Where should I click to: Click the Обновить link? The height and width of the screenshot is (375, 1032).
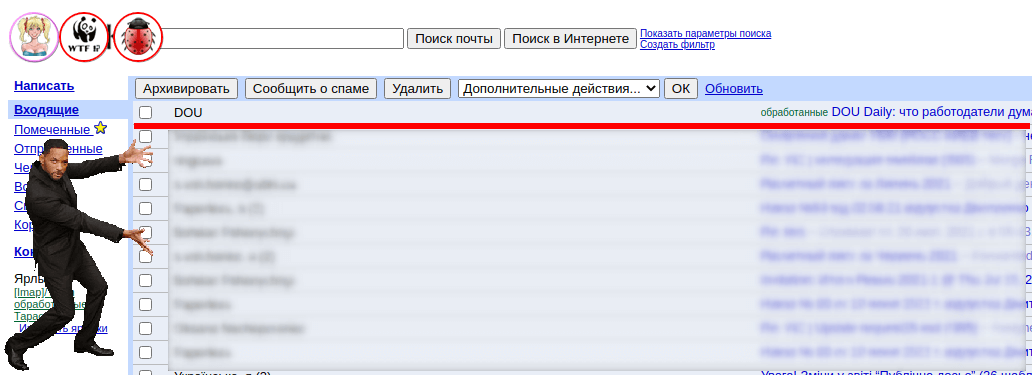[x=734, y=89]
